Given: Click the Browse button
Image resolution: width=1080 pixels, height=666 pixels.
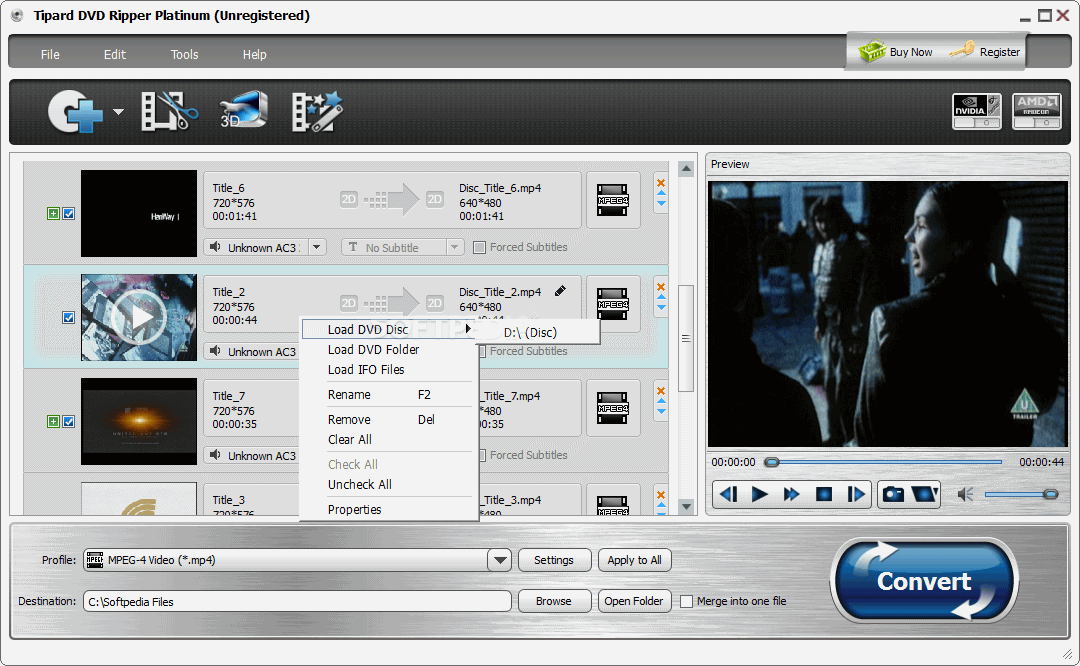Looking at the screenshot, I should click(x=554, y=601).
